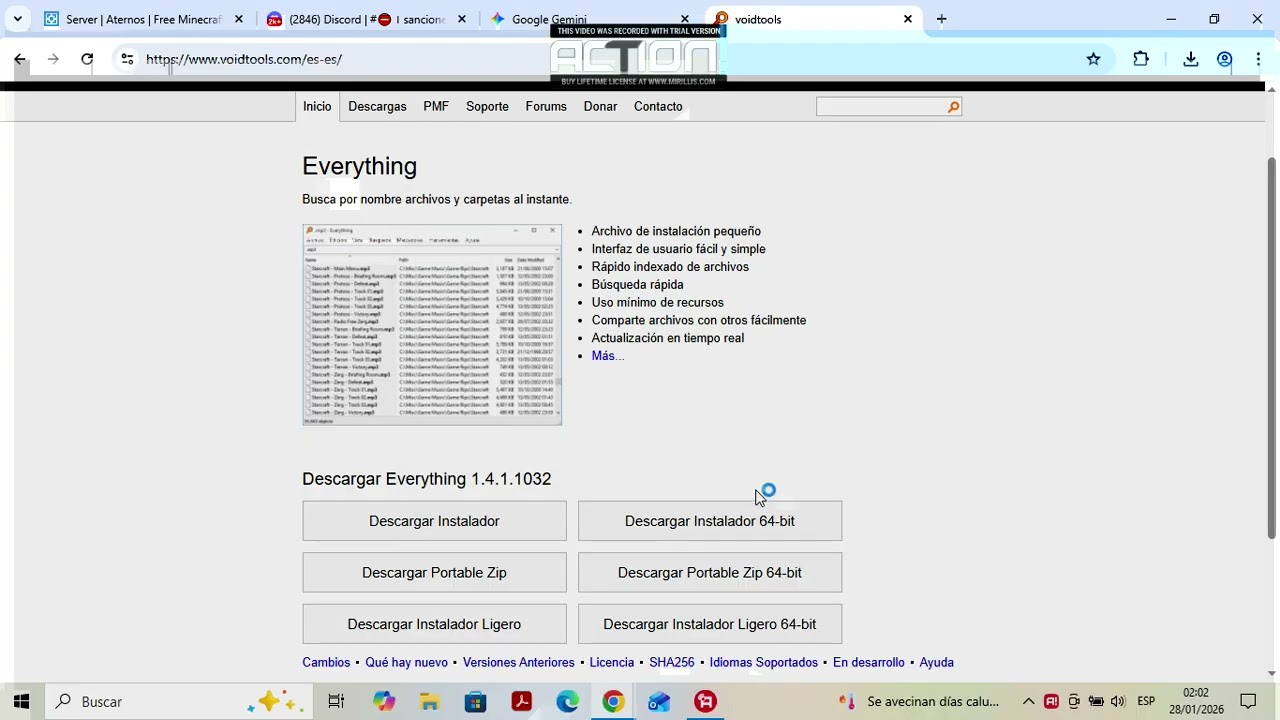Click Descargar Portable Zip button
Viewport: 1280px width, 720px height.
[434, 573]
